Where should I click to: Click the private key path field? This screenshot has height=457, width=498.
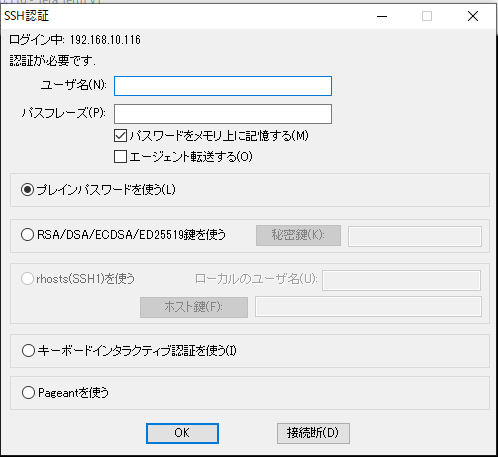pos(415,236)
